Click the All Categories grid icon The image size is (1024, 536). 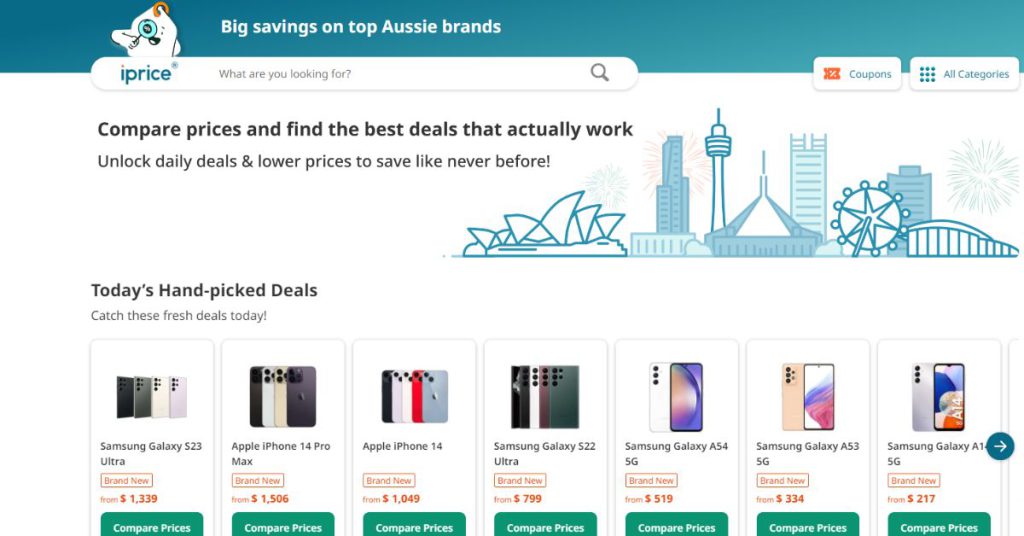(927, 74)
